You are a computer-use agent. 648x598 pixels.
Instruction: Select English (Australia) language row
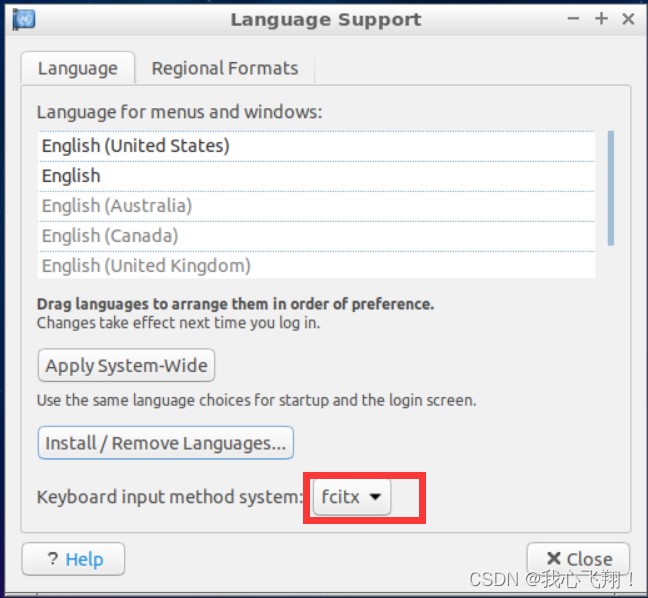point(316,206)
